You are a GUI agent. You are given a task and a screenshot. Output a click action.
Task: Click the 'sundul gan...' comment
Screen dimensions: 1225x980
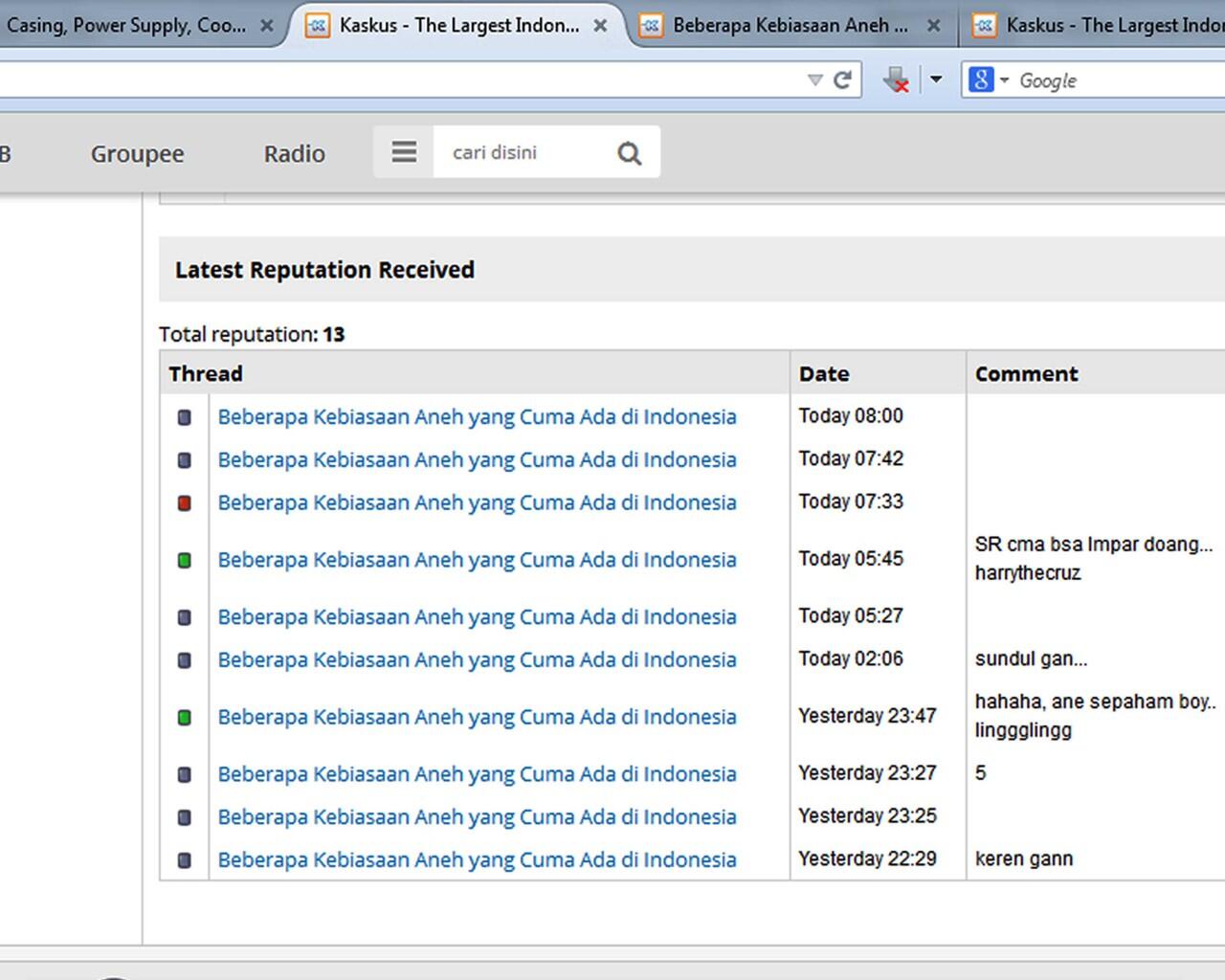click(1031, 659)
